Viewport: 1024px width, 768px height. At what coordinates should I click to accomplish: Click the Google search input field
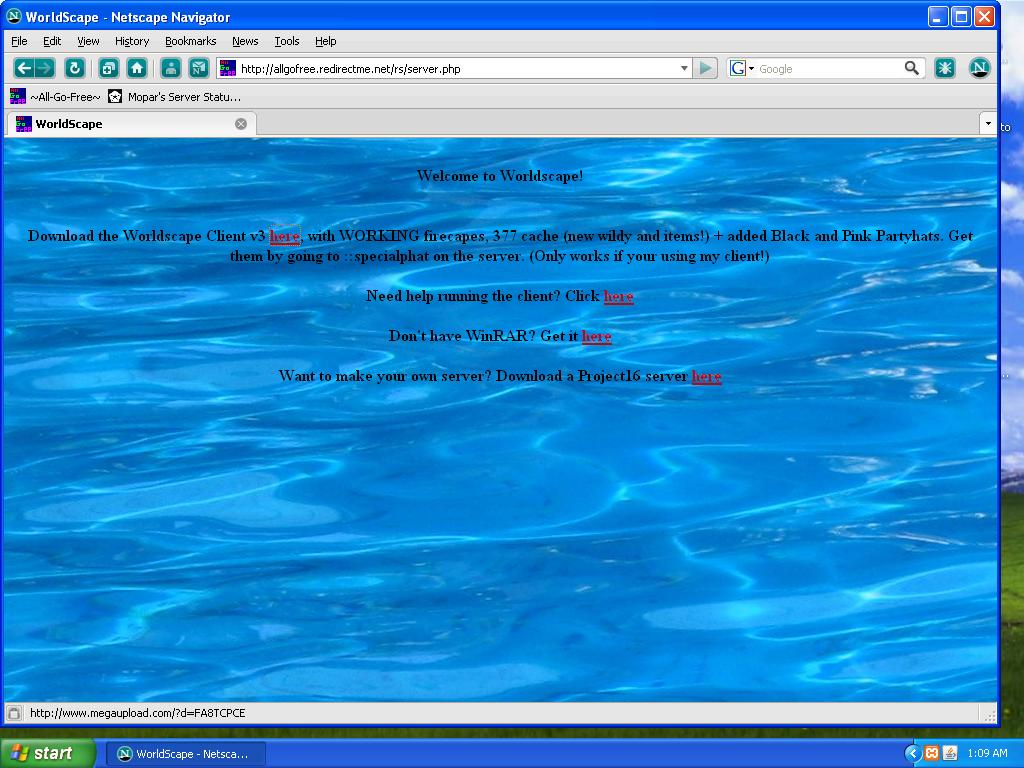coord(829,69)
